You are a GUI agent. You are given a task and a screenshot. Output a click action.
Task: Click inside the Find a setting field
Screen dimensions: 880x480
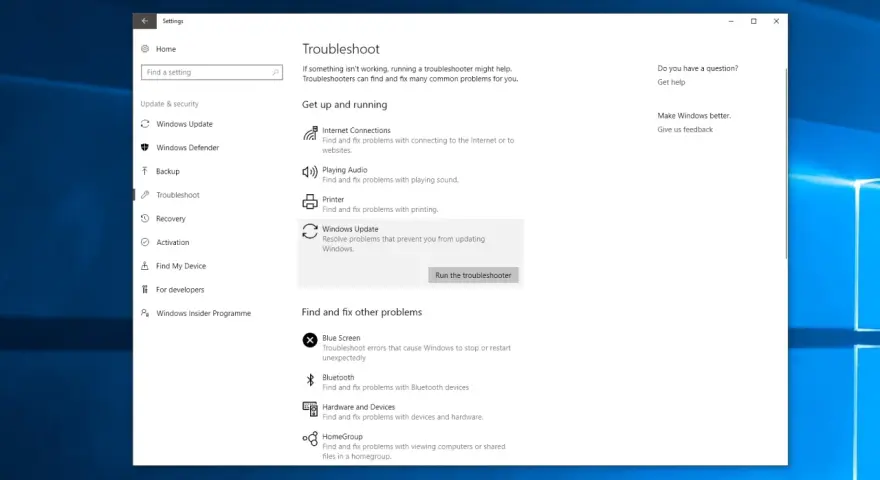coord(212,72)
